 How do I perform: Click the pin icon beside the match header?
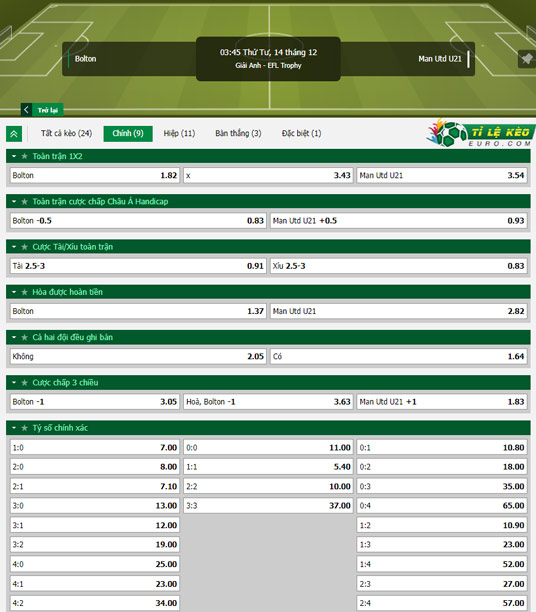coord(526,59)
